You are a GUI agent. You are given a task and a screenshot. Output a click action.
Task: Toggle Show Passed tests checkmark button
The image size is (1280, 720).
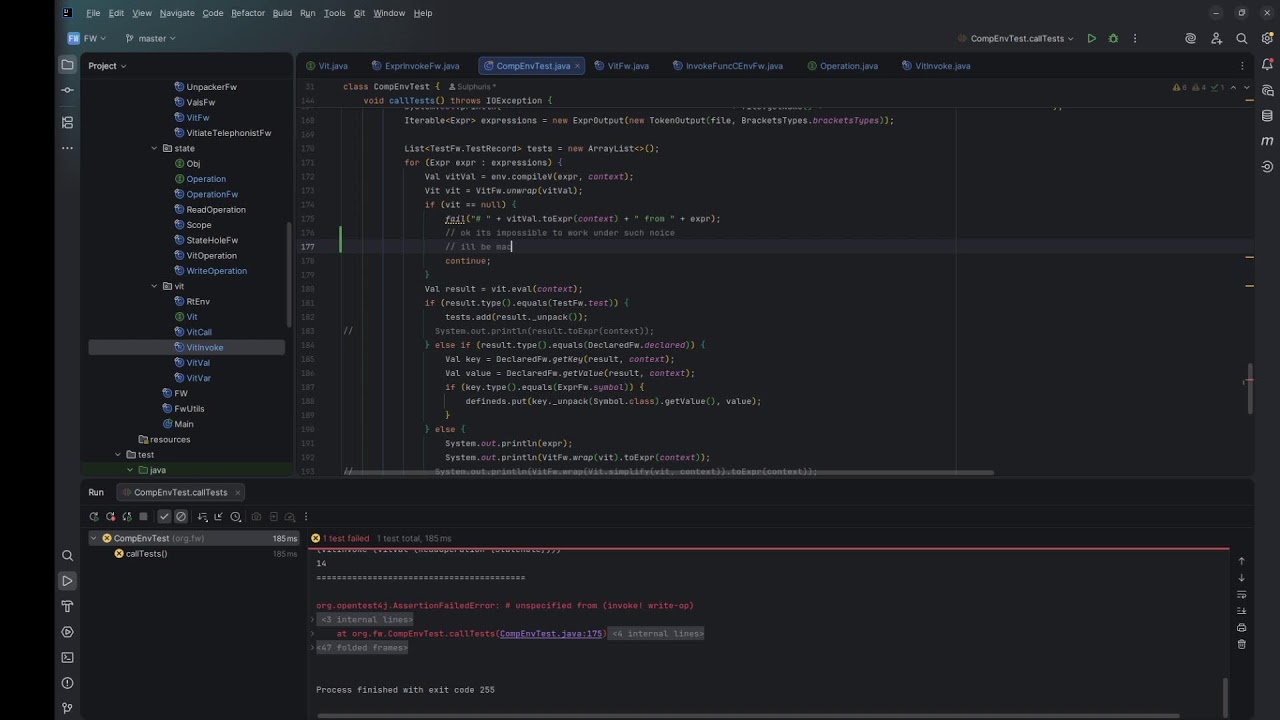click(164, 517)
